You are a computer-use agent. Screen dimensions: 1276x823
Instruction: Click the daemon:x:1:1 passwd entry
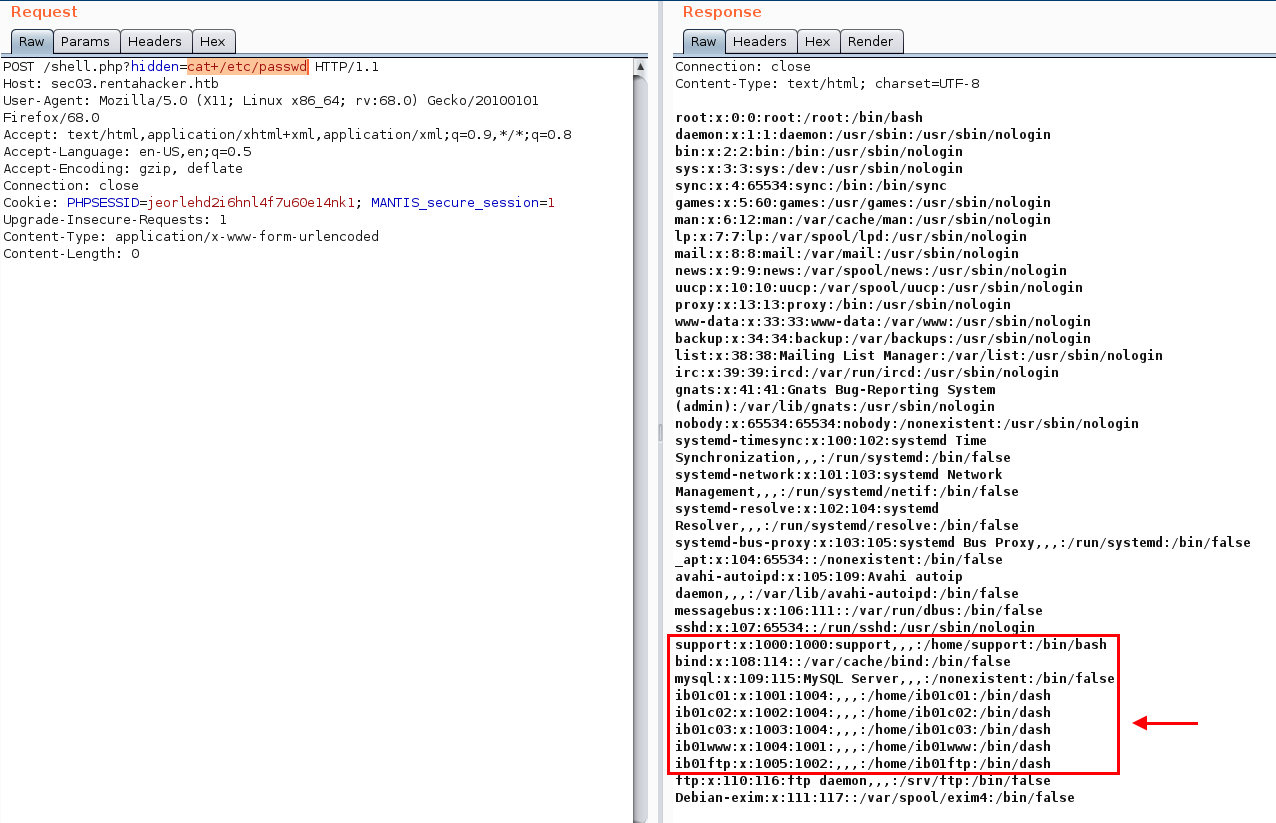coord(863,135)
